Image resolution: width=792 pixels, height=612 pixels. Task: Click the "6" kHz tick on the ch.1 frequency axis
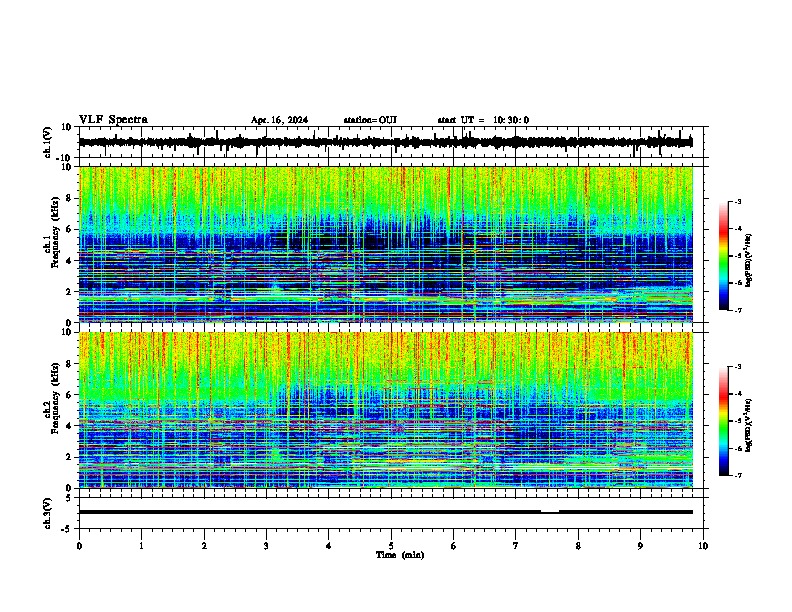[x=70, y=229]
